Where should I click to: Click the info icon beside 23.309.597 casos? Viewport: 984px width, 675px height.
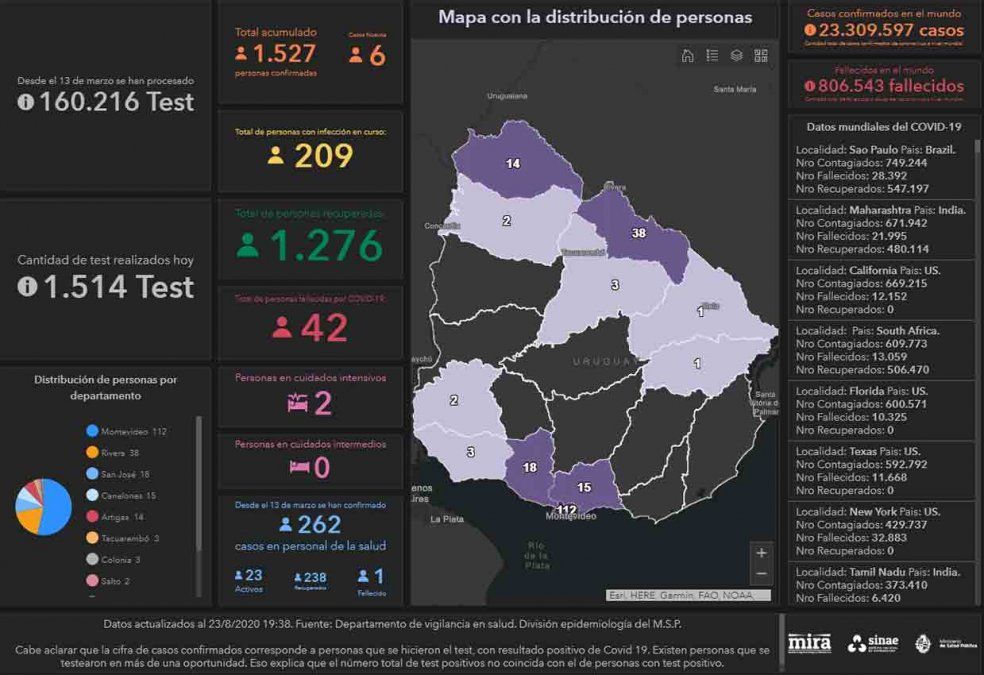pyautogui.click(x=811, y=30)
